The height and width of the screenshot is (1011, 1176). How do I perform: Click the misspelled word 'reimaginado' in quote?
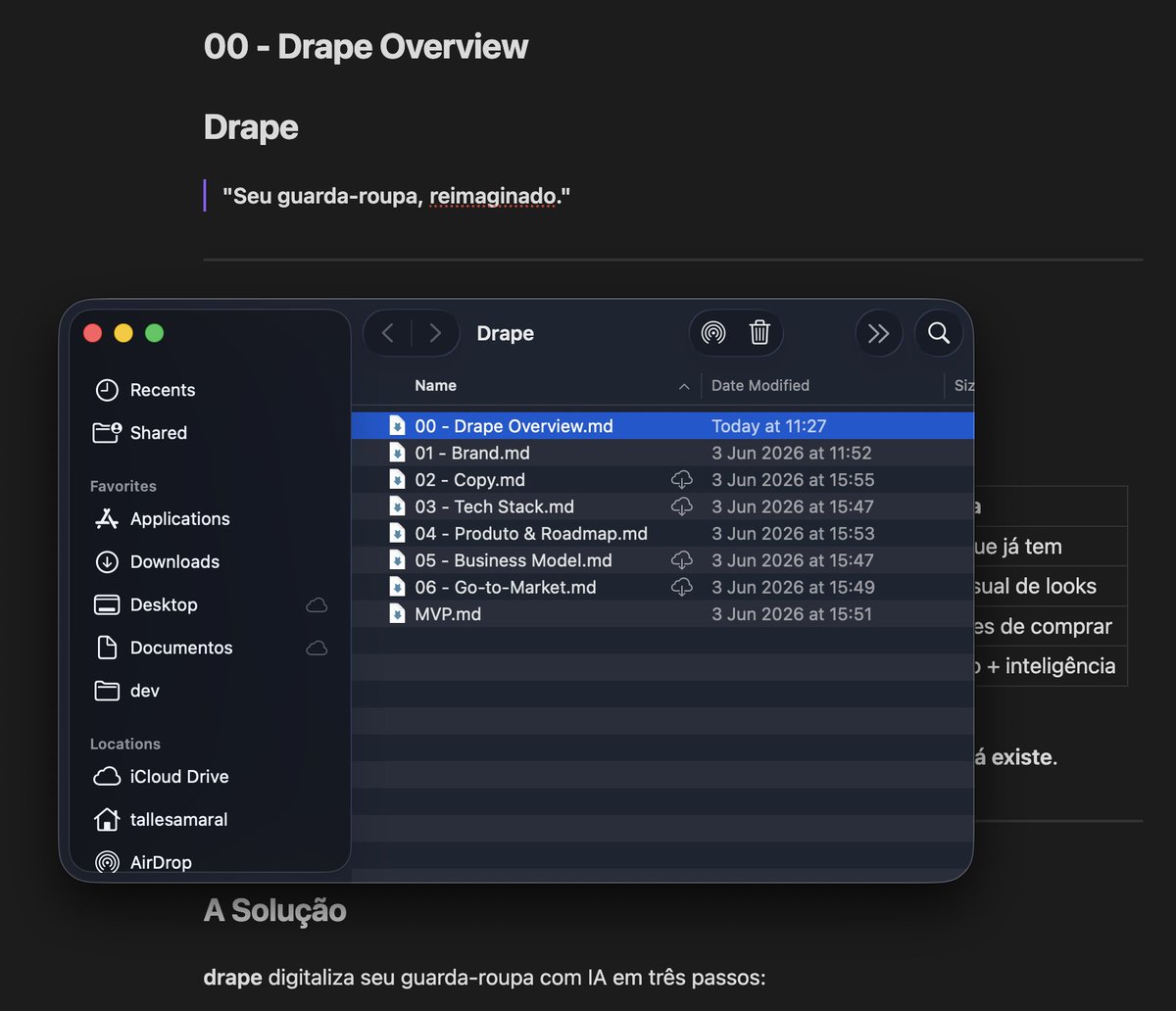493,197
